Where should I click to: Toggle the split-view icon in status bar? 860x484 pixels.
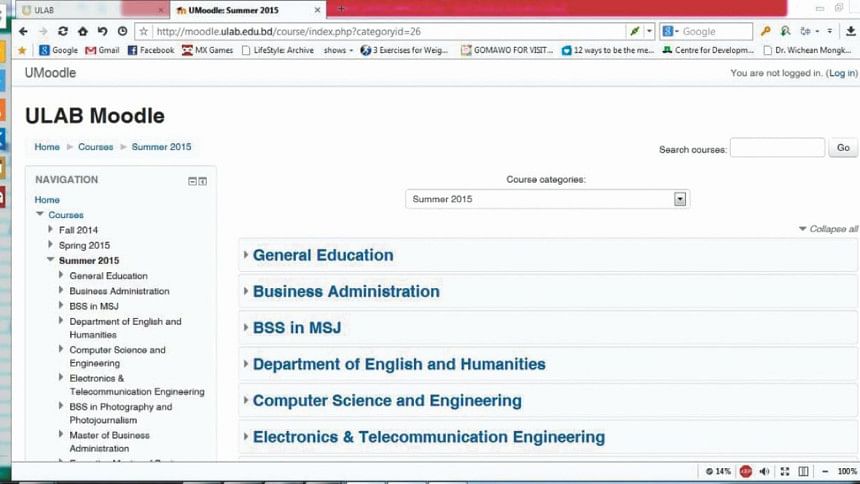[x=804, y=471]
